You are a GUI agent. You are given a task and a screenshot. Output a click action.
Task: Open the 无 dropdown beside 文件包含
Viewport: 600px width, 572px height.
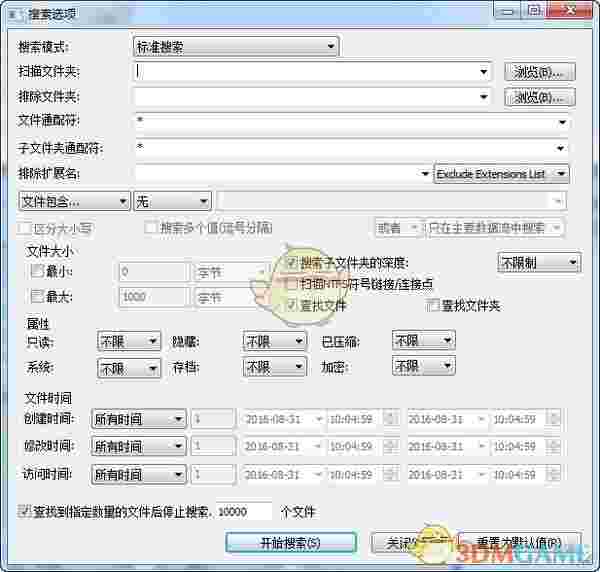[x=172, y=201]
